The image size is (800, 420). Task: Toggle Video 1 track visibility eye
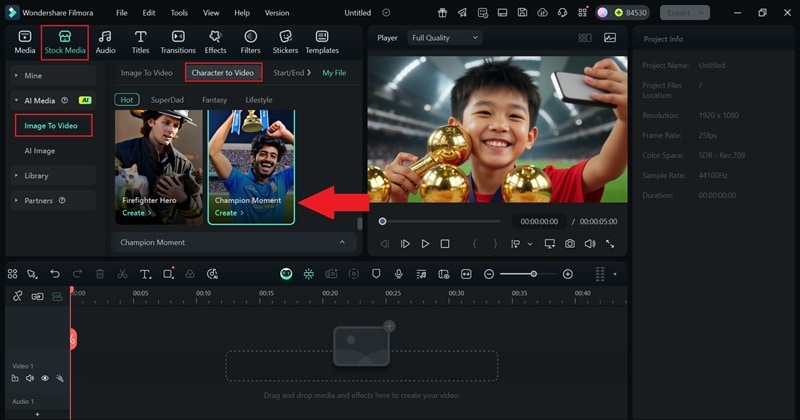point(45,378)
